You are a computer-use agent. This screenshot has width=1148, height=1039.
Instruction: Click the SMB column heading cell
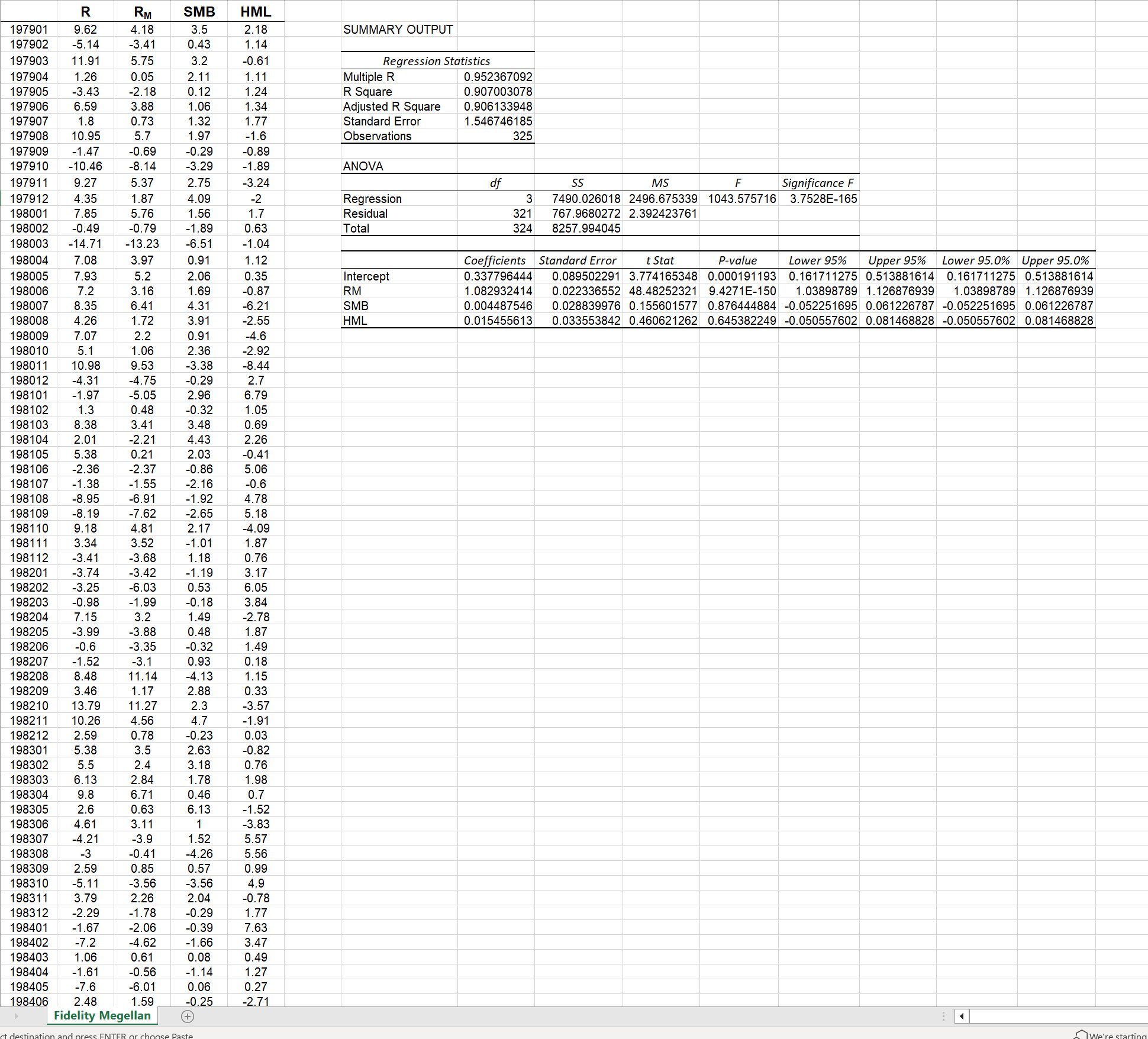pyautogui.click(x=199, y=11)
